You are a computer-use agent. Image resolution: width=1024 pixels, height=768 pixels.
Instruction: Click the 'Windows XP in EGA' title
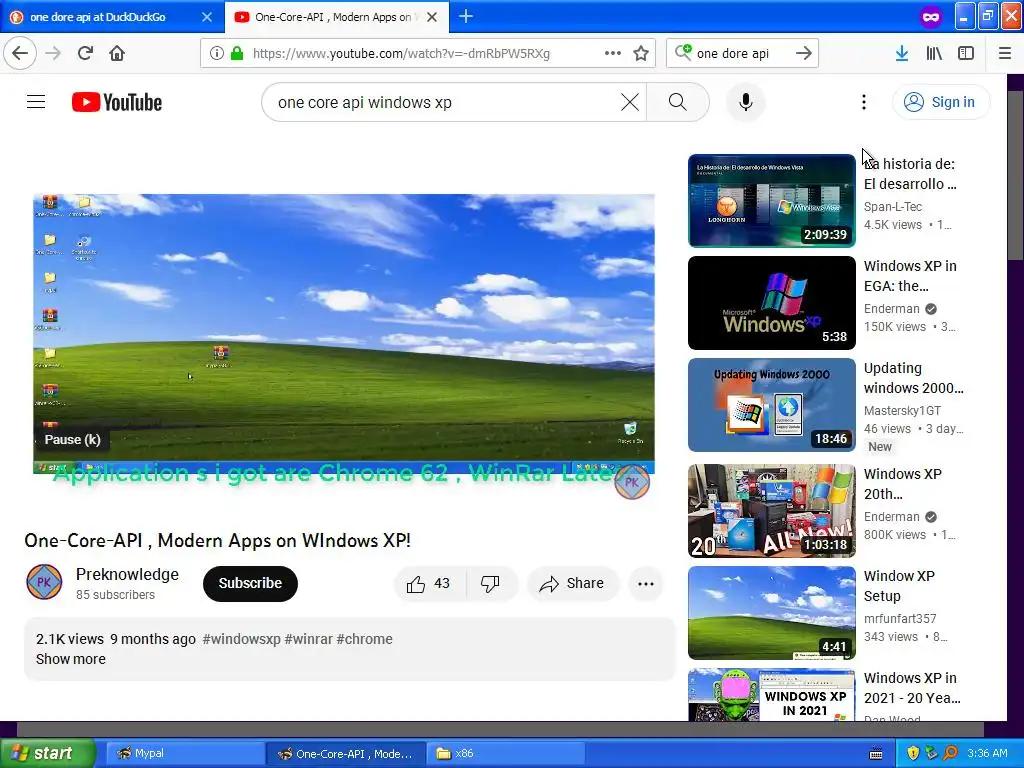tap(910, 276)
